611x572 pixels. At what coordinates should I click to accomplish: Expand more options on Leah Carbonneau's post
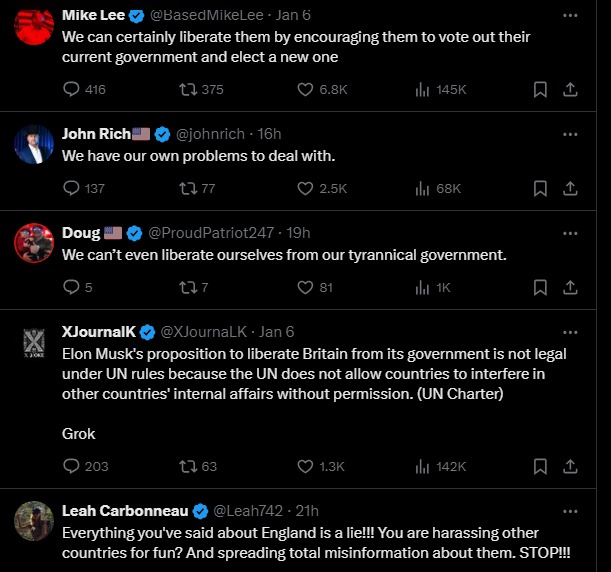pyautogui.click(x=570, y=511)
